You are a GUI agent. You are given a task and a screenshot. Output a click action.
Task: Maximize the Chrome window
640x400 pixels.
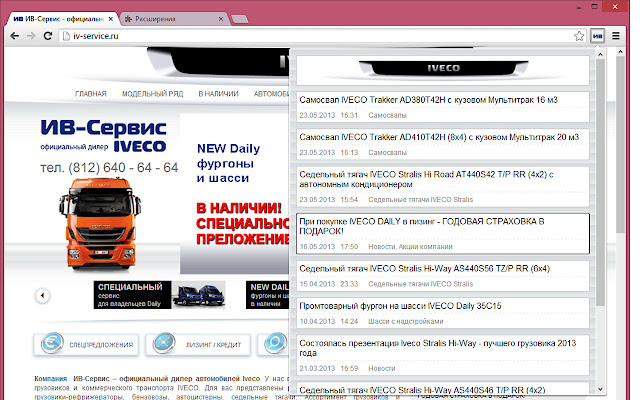595,7
